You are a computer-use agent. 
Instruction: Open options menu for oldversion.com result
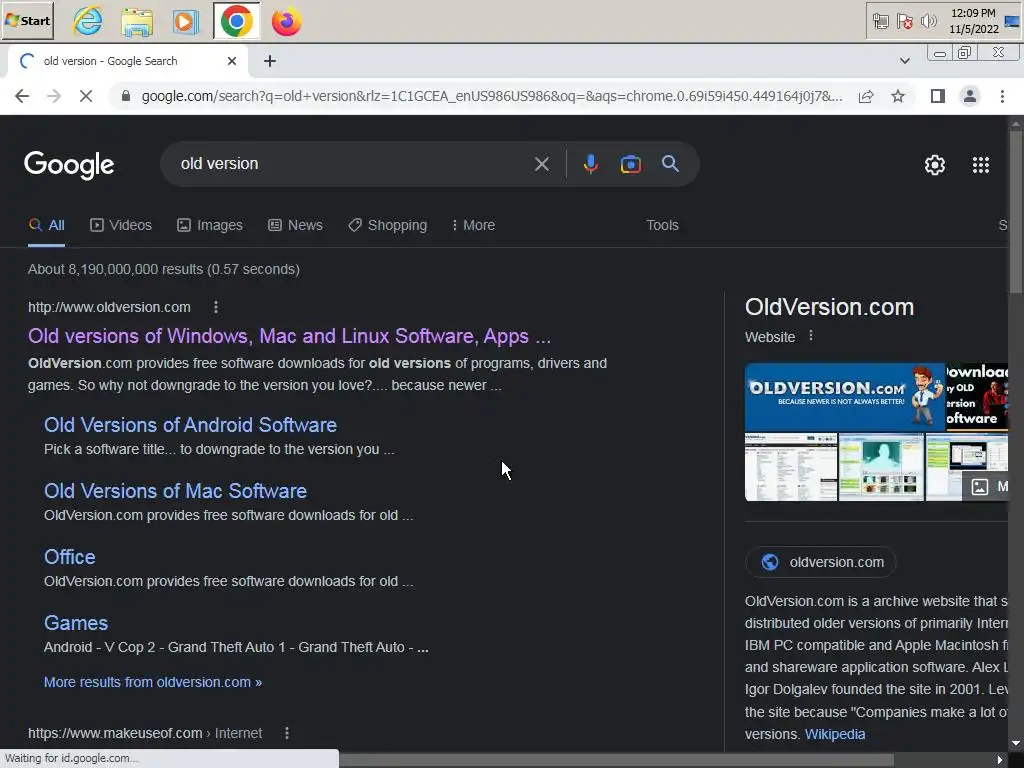click(x=216, y=307)
